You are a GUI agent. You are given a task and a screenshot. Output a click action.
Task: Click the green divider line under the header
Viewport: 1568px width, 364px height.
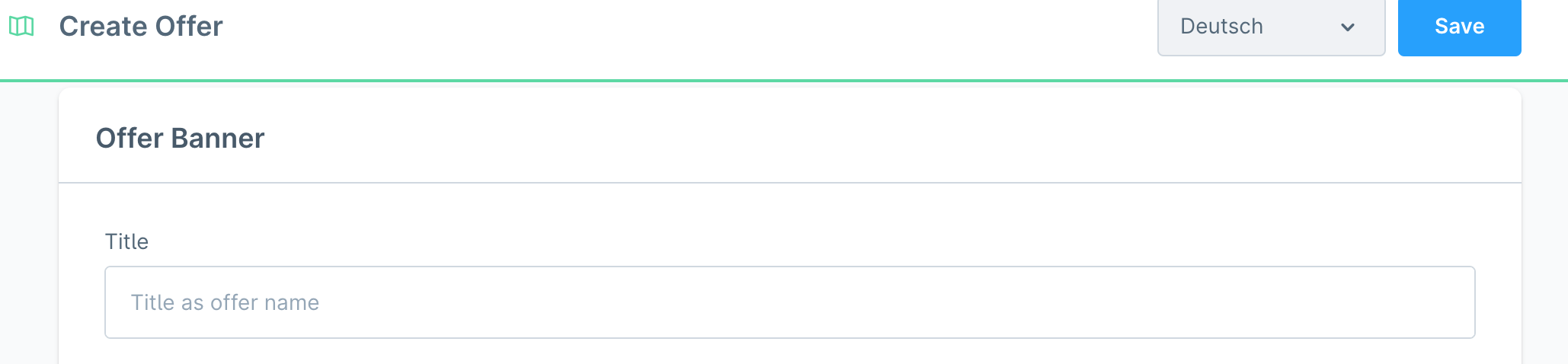(x=783, y=80)
